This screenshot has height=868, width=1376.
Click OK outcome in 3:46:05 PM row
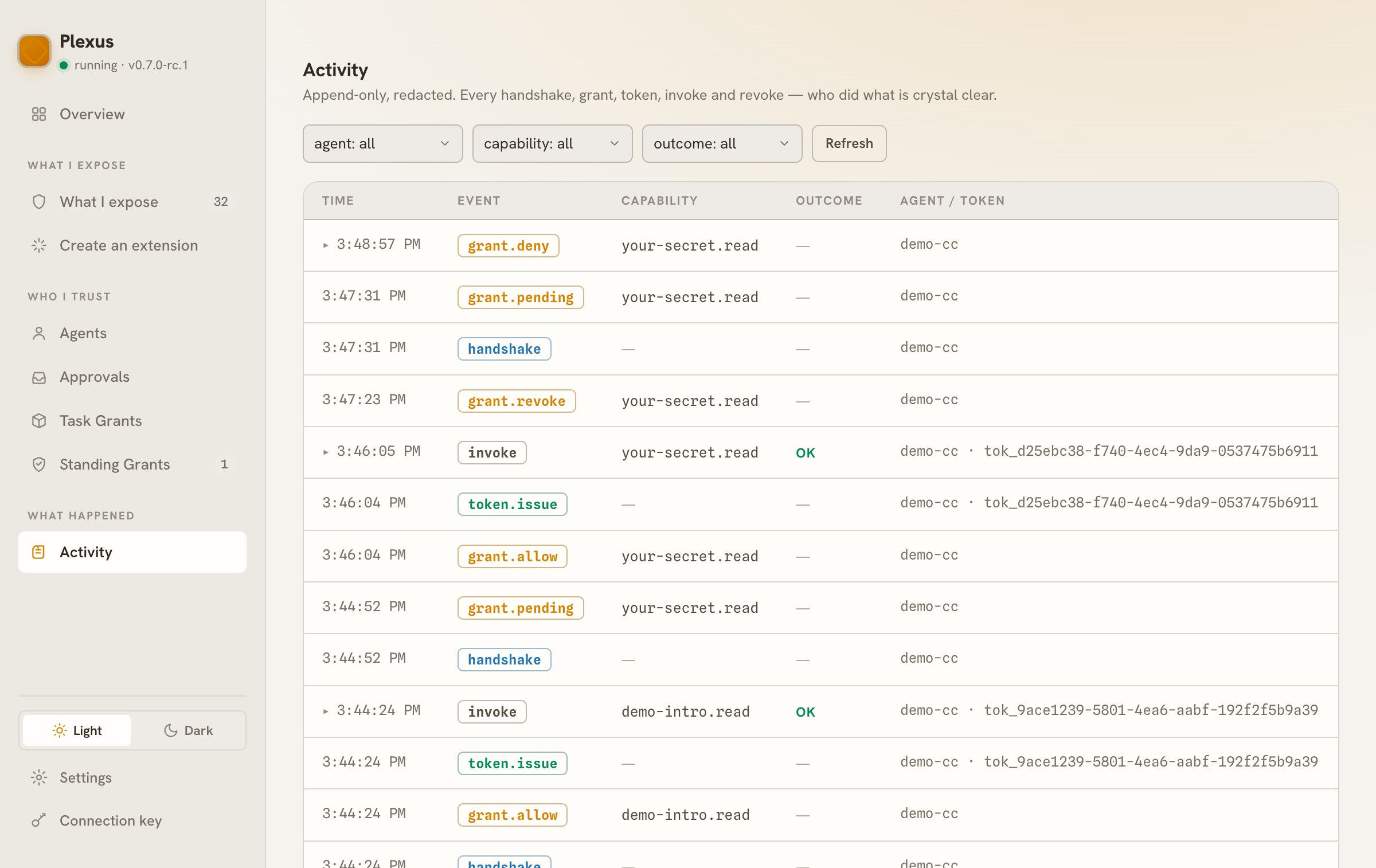[806, 453]
